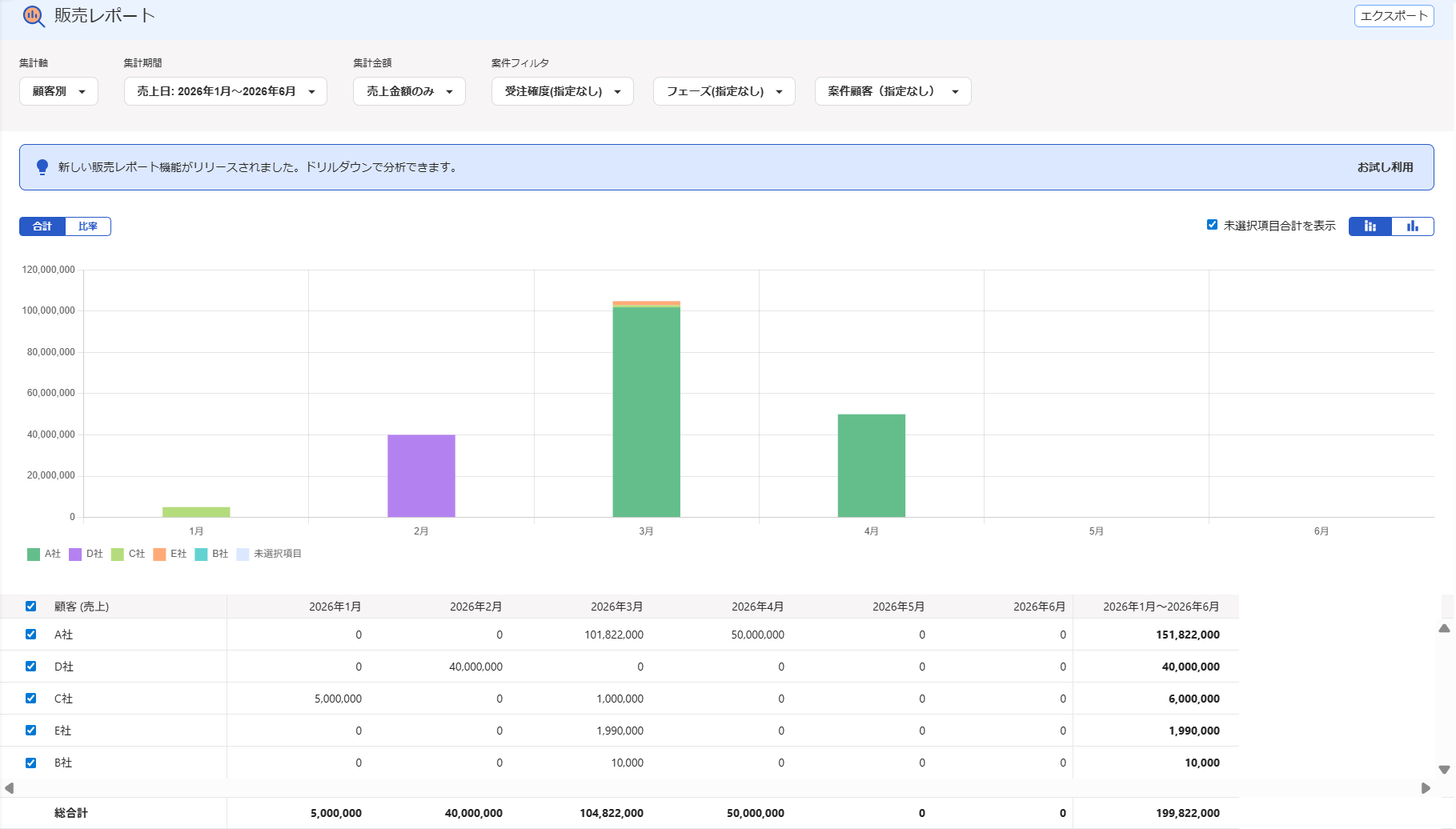Click the エクスポート button
1456x829 pixels.
(x=1394, y=16)
